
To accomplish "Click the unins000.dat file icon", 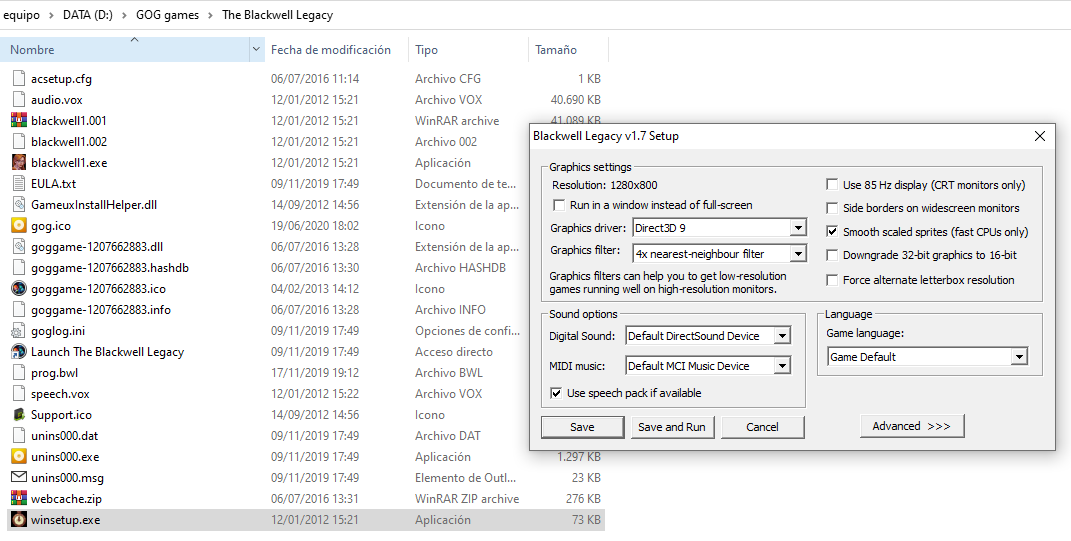I will coord(18,436).
